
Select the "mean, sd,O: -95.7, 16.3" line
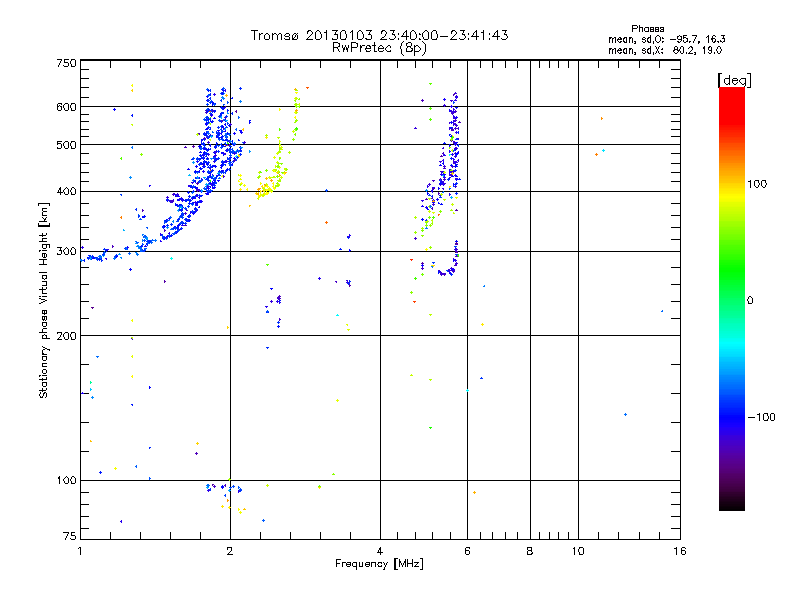tap(666, 39)
